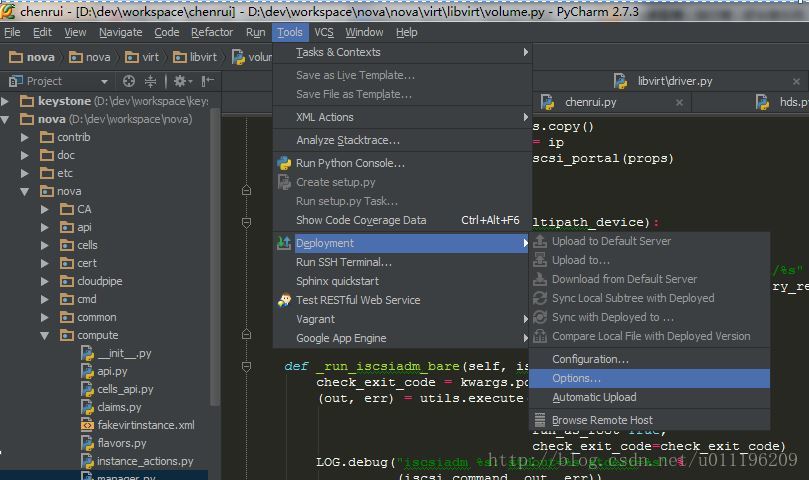Open the File menu

click(12, 32)
